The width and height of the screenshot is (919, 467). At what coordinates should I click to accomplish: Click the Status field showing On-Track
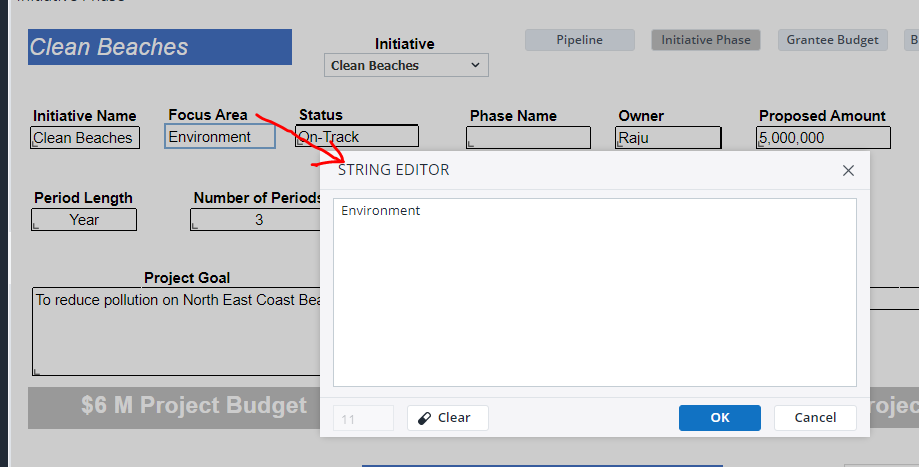[x=357, y=137]
